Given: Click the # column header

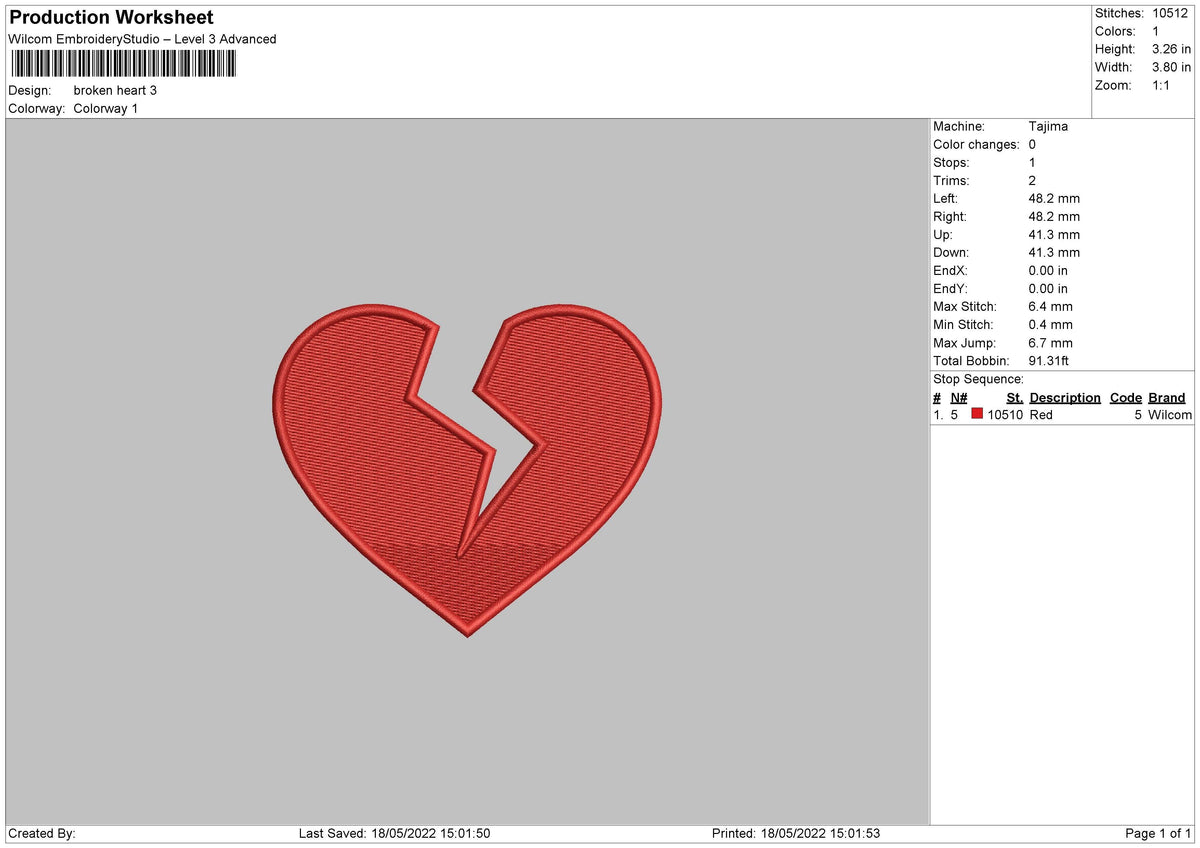Looking at the screenshot, I should click(937, 397).
